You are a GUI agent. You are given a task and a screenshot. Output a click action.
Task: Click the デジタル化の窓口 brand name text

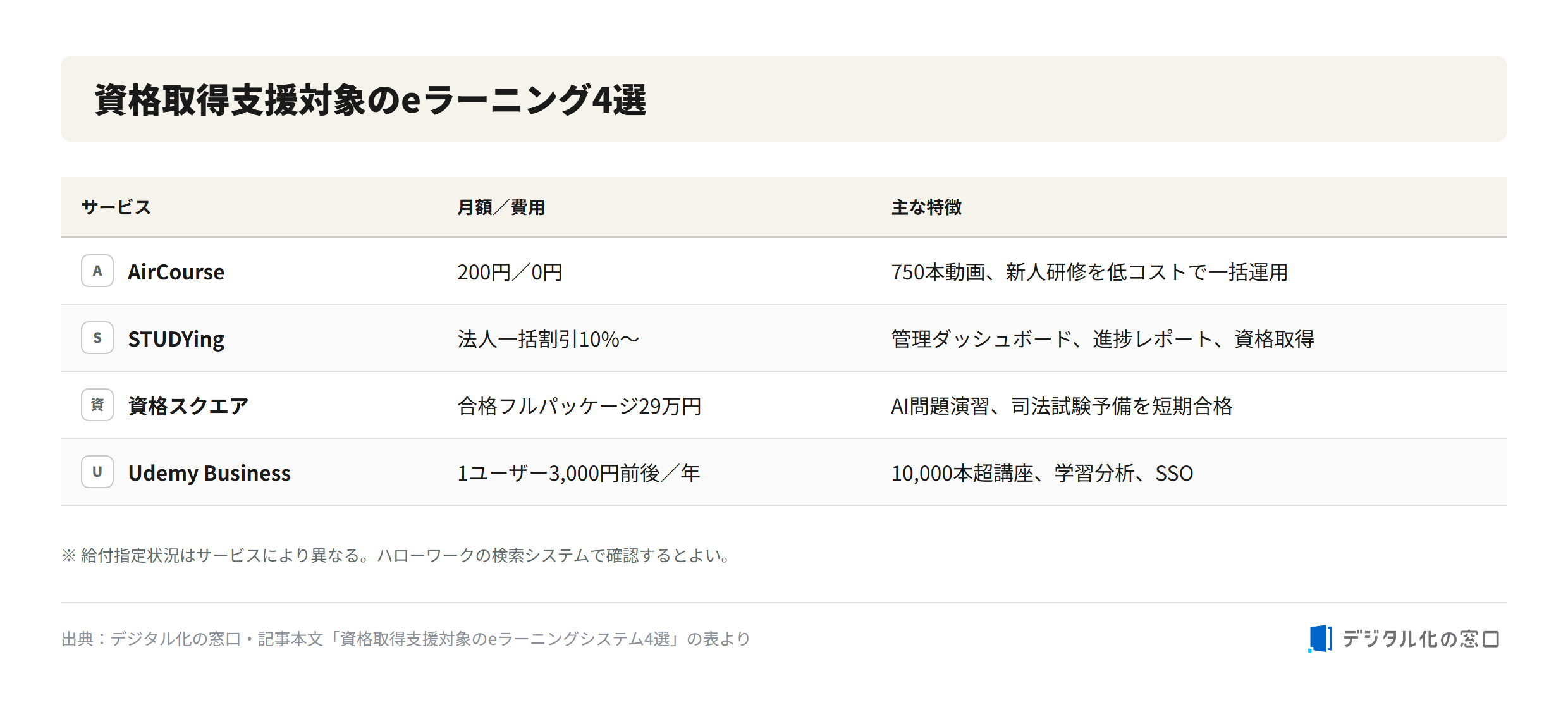(1421, 639)
